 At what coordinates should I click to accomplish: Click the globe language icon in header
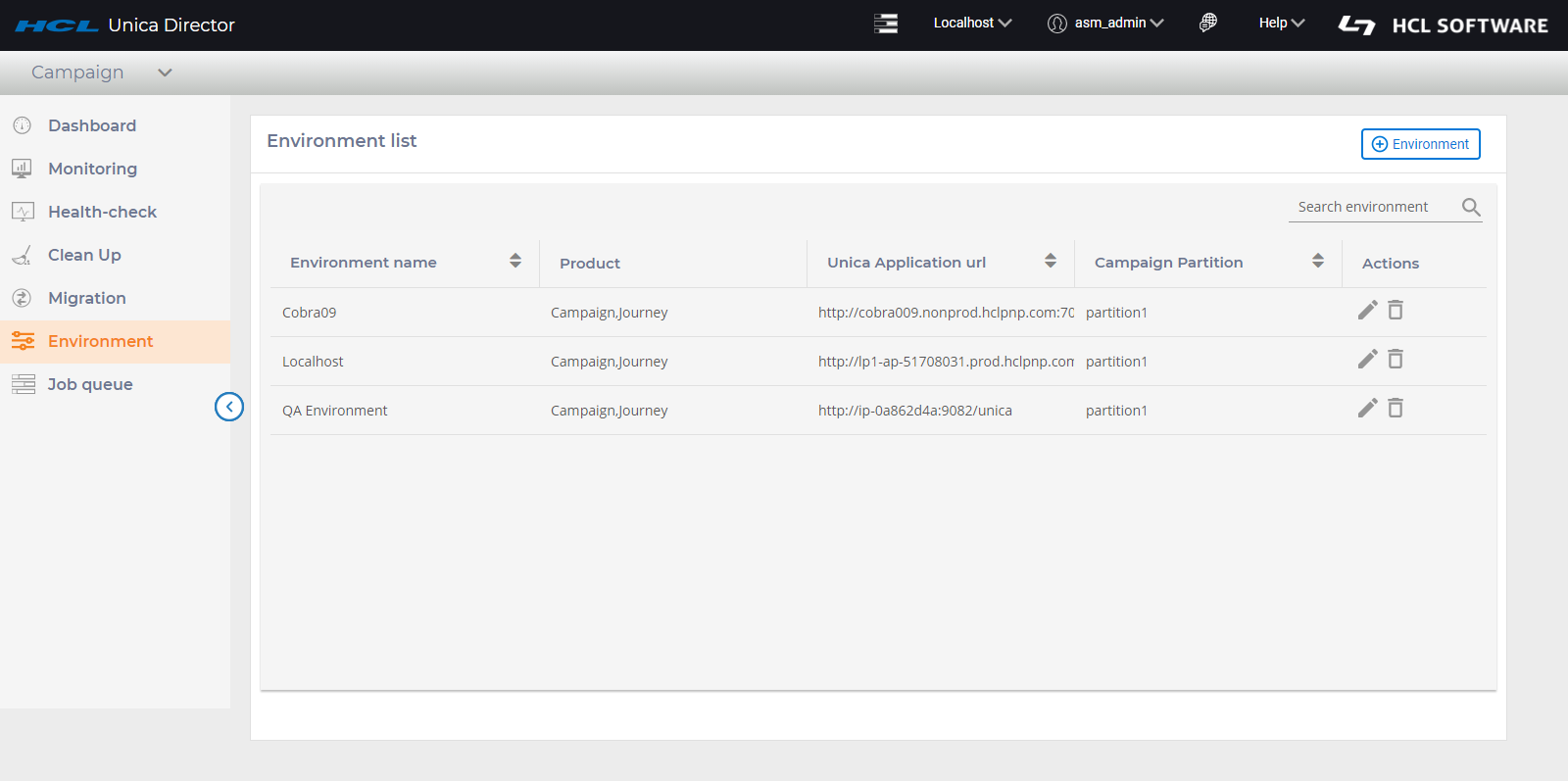coord(1208,23)
